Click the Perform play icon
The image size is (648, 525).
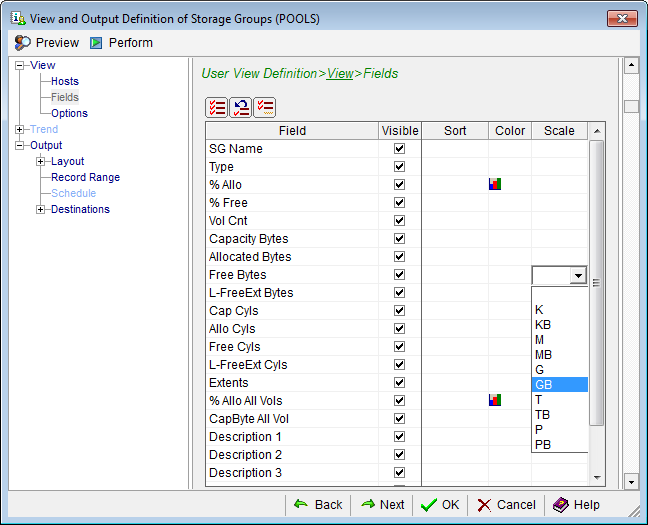[x=97, y=43]
